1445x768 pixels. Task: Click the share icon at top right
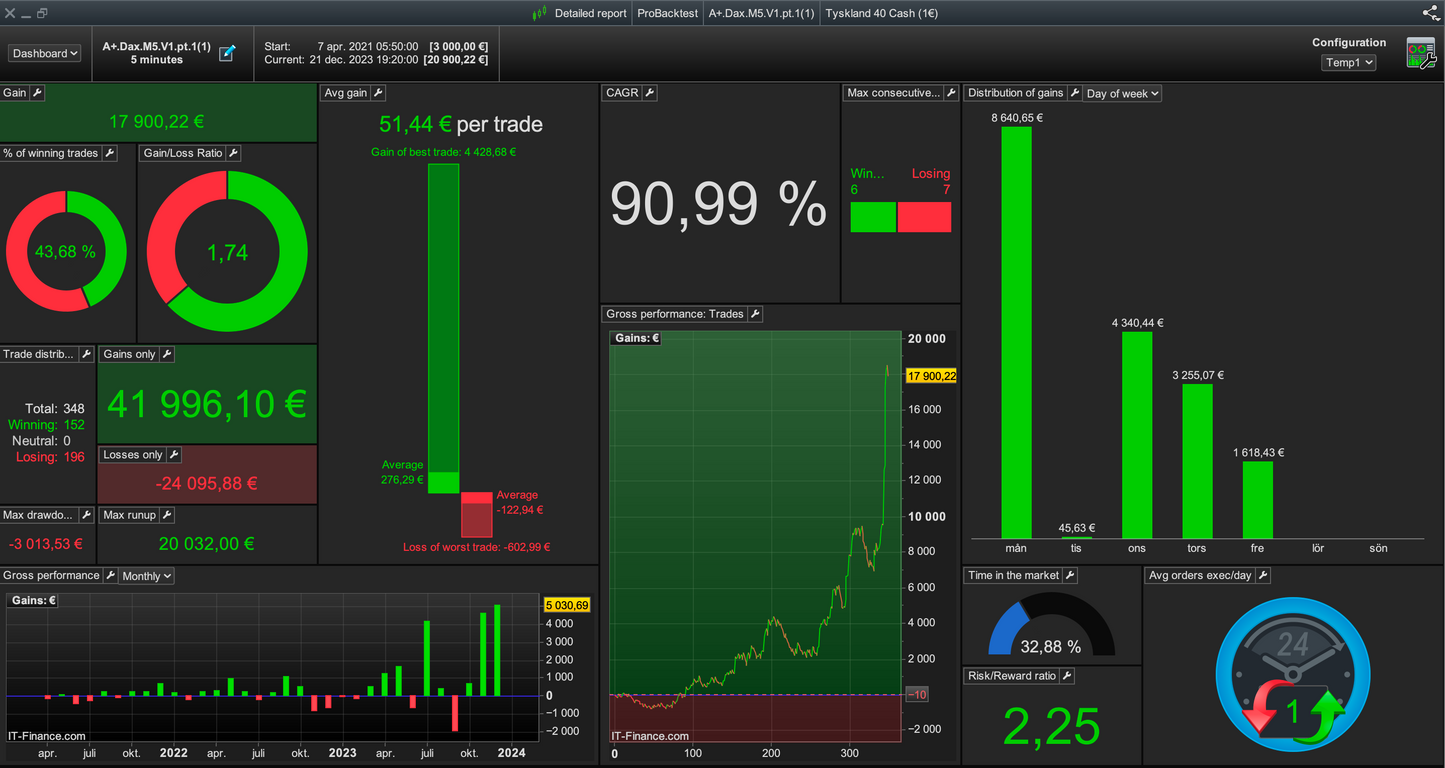[x=1431, y=13]
